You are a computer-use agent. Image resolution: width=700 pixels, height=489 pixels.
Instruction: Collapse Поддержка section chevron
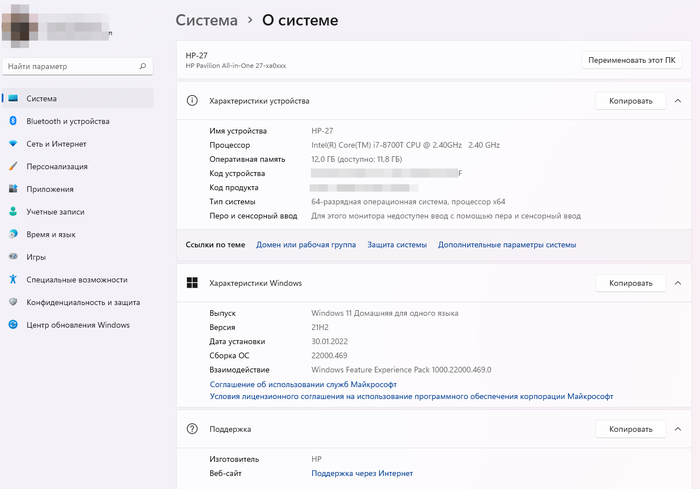tap(678, 429)
